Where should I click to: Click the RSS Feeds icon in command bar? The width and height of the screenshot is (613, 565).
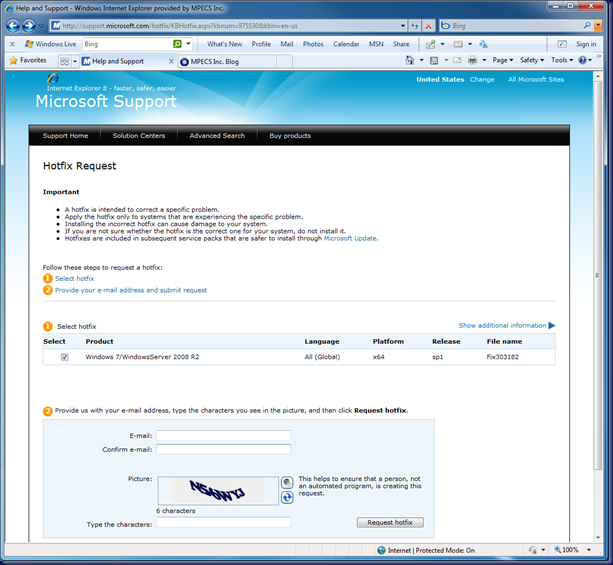(434, 60)
